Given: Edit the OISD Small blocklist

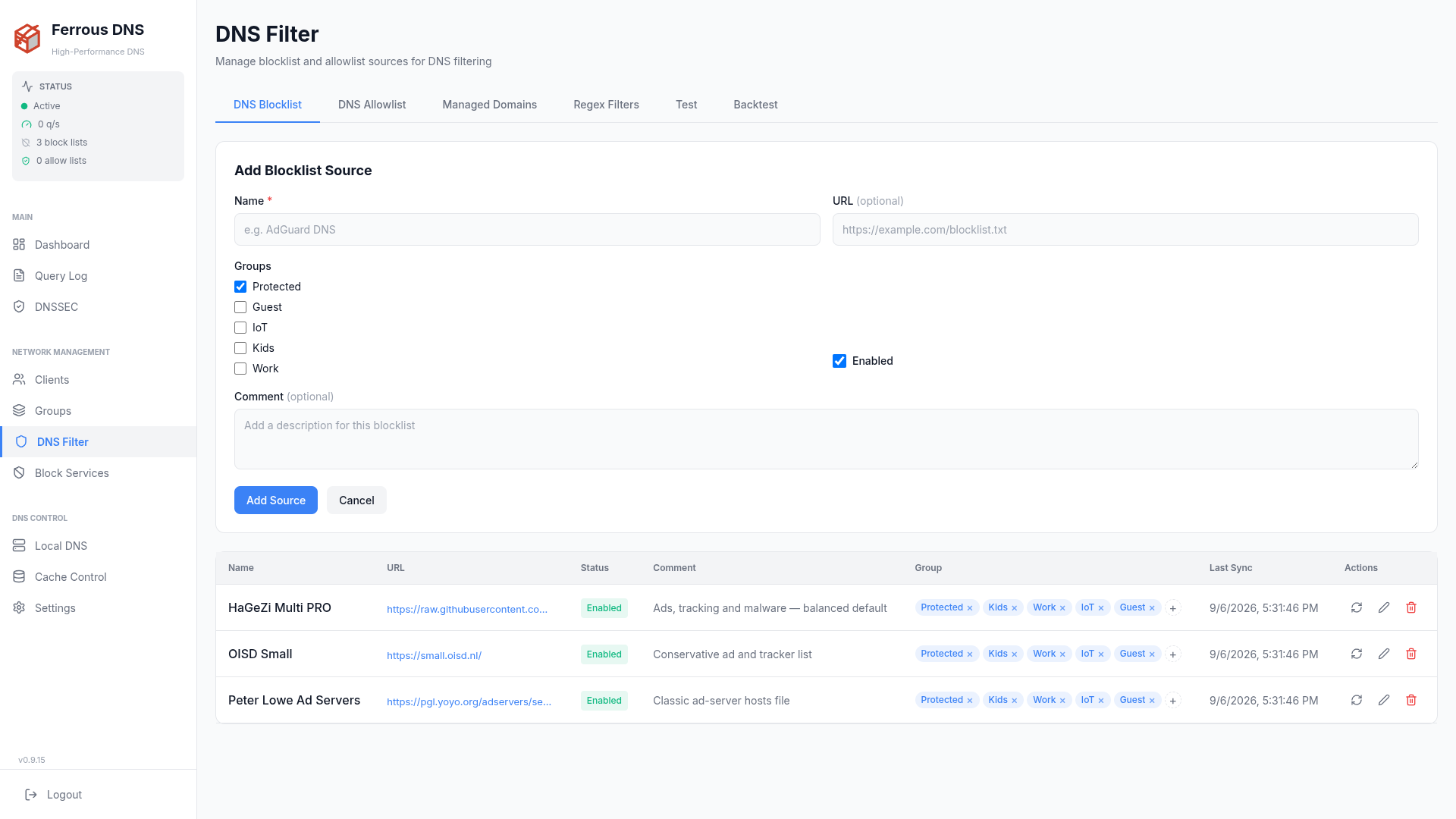Looking at the screenshot, I should tap(1384, 654).
